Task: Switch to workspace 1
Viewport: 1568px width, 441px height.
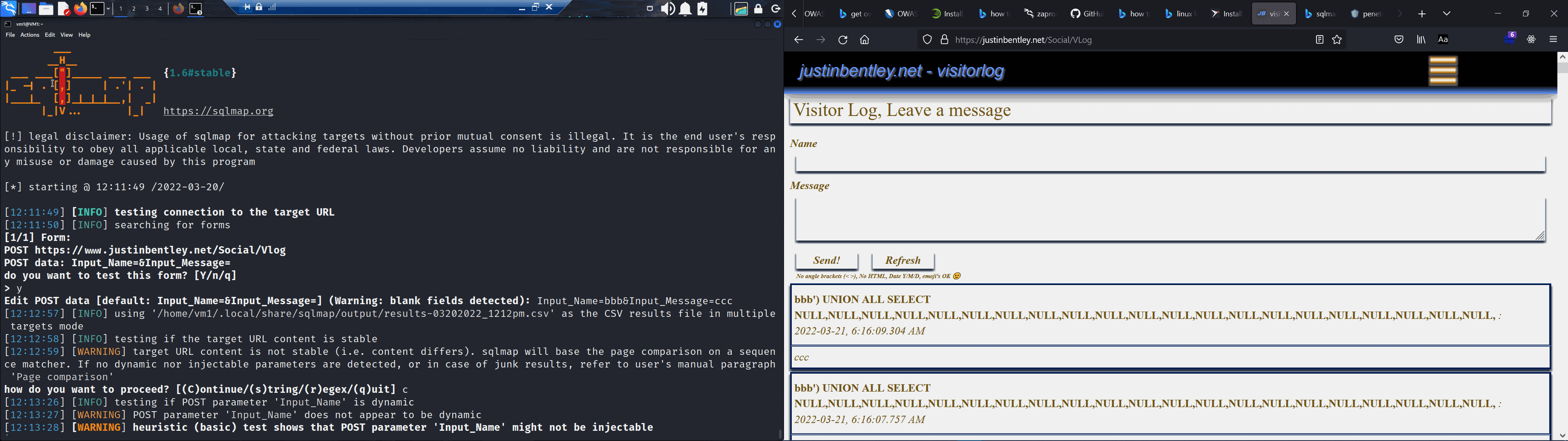Action: [x=121, y=9]
